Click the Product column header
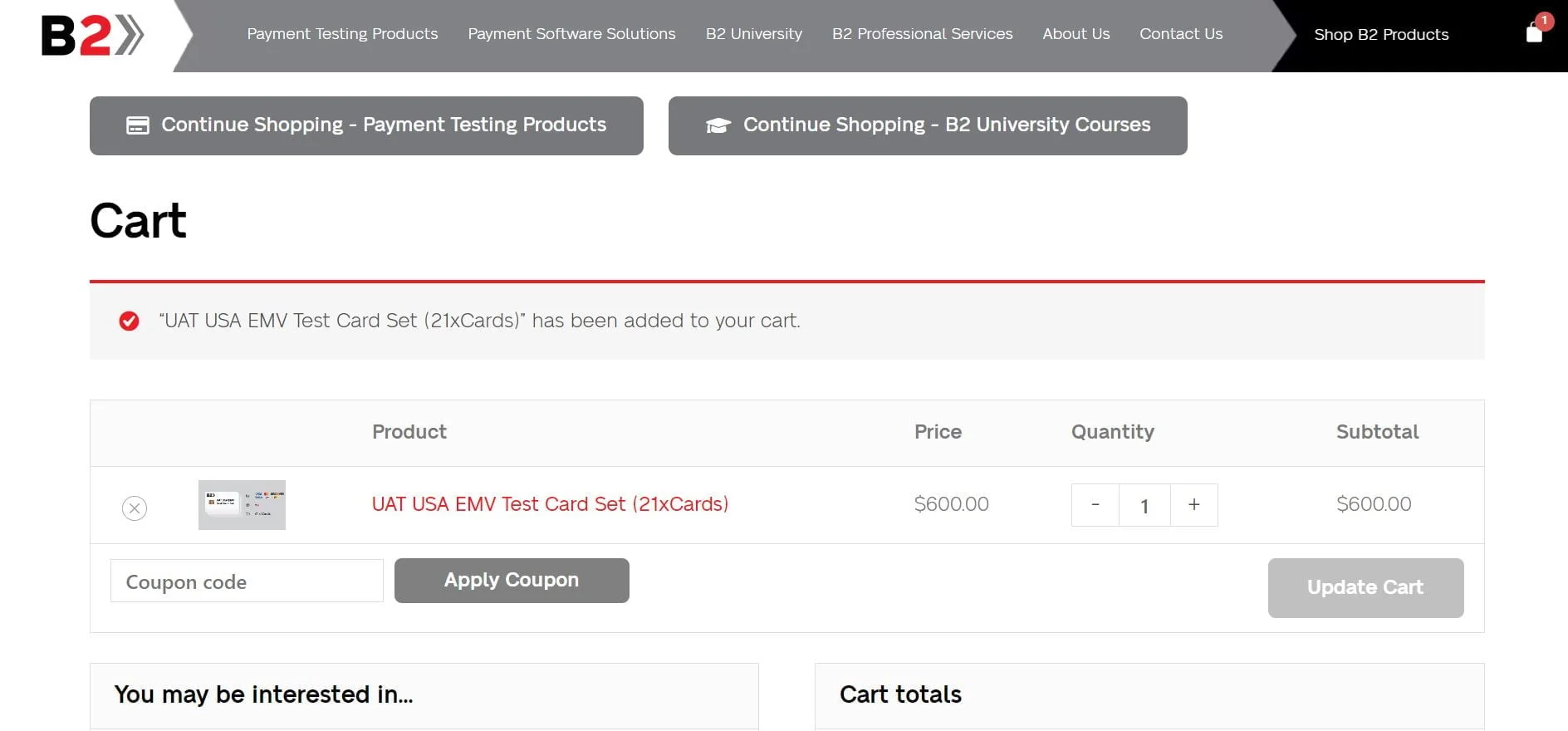This screenshot has width=1568, height=731. (x=409, y=432)
